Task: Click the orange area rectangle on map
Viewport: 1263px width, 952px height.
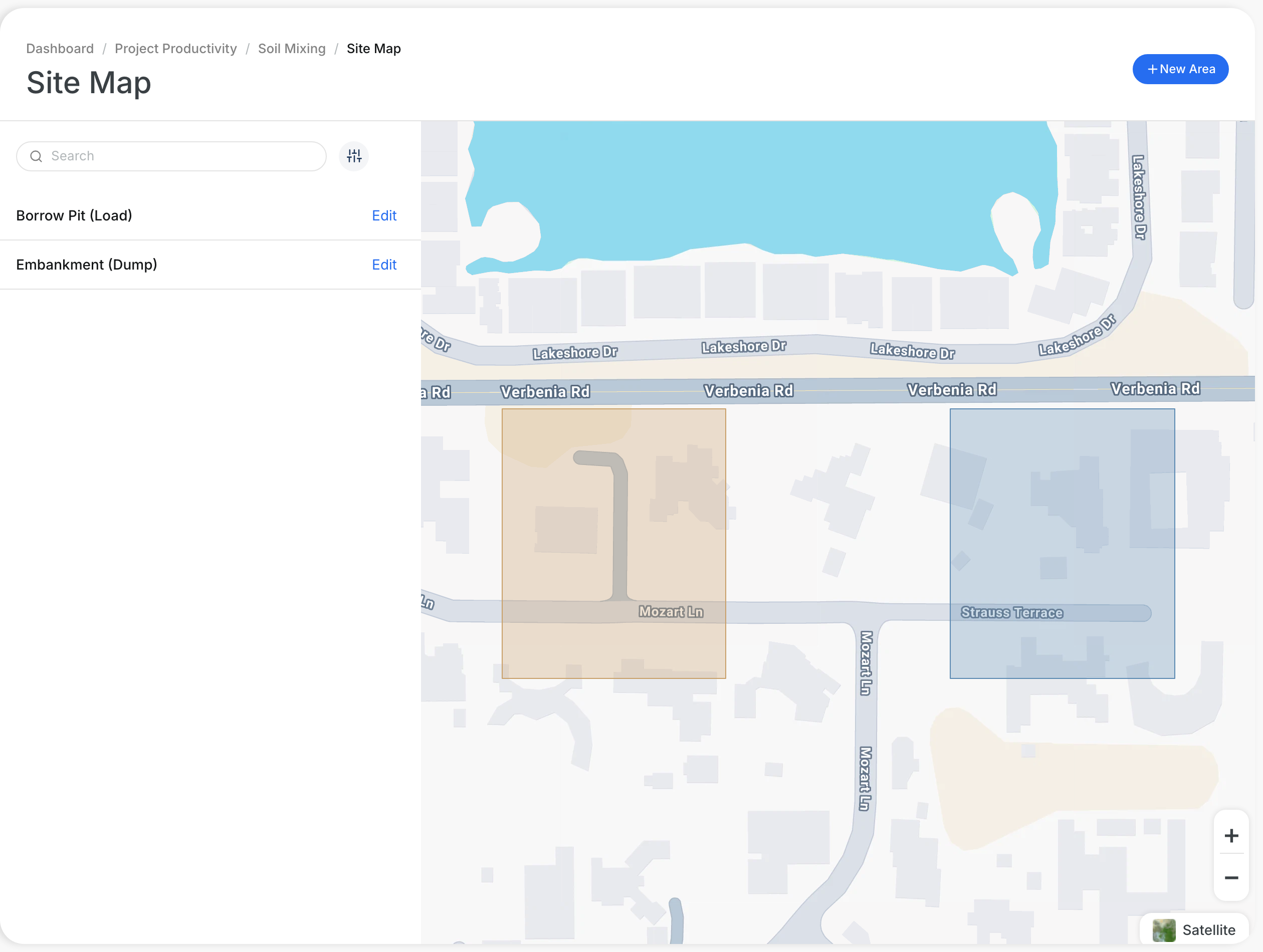Action: pos(614,543)
